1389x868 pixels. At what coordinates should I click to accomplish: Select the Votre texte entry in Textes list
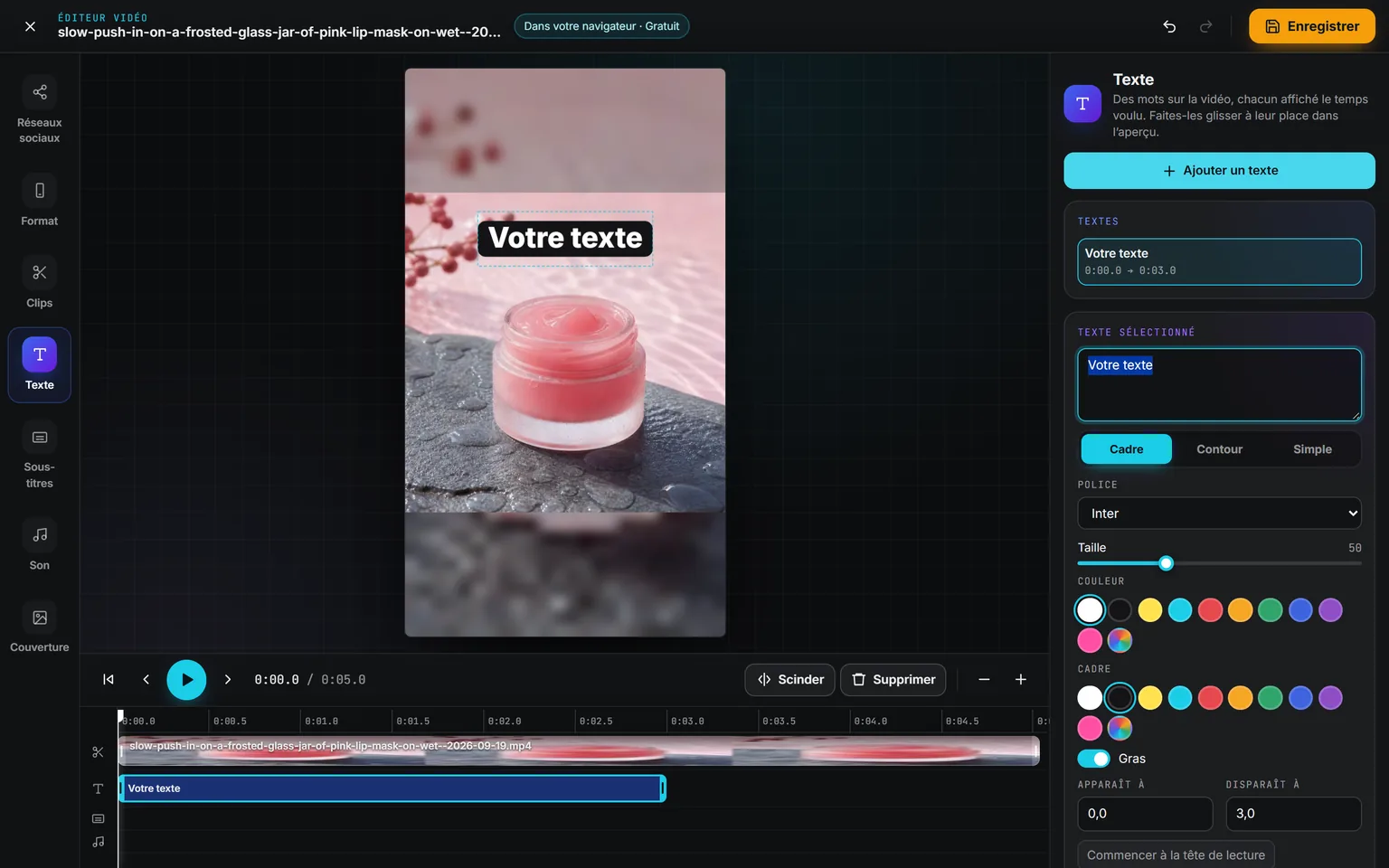(x=1219, y=261)
